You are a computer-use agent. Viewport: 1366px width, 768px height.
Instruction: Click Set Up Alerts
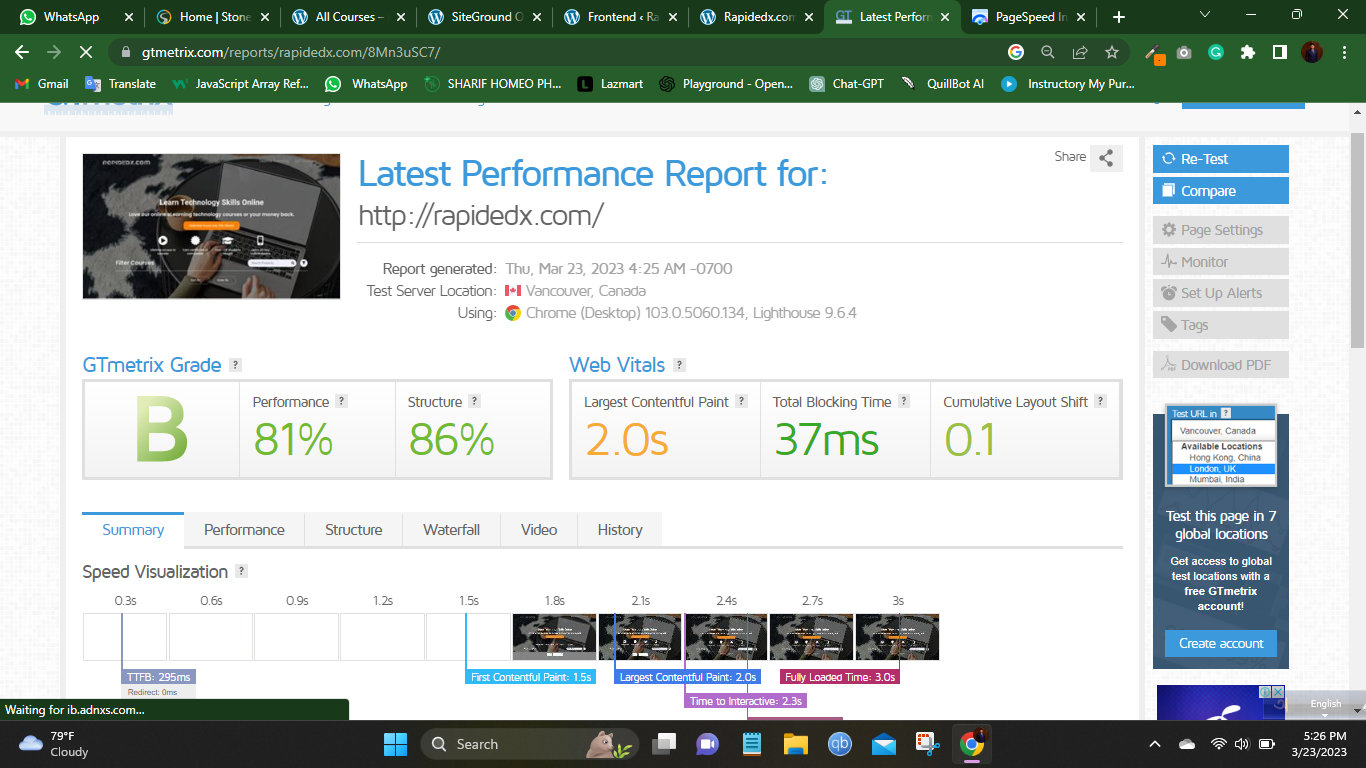(x=1220, y=293)
